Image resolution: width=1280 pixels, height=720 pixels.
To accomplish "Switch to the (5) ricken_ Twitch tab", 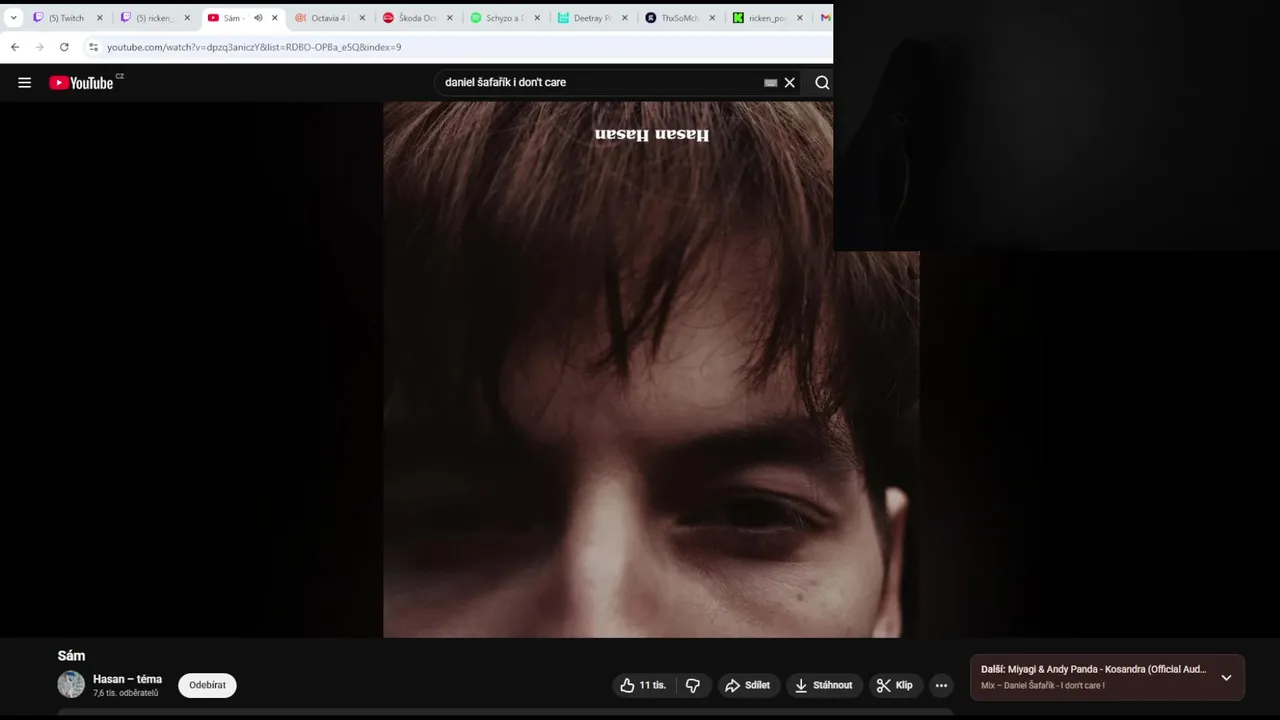I will (x=155, y=18).
